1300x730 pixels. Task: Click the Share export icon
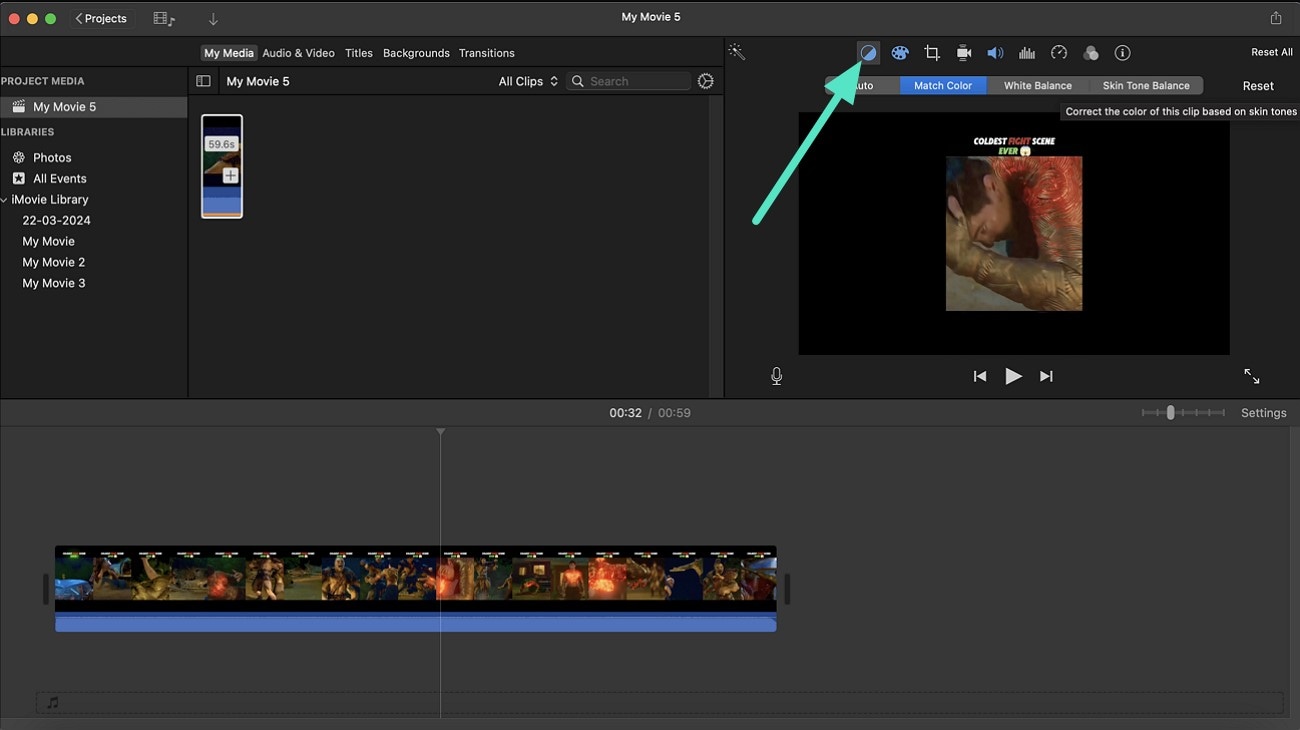1276,18
